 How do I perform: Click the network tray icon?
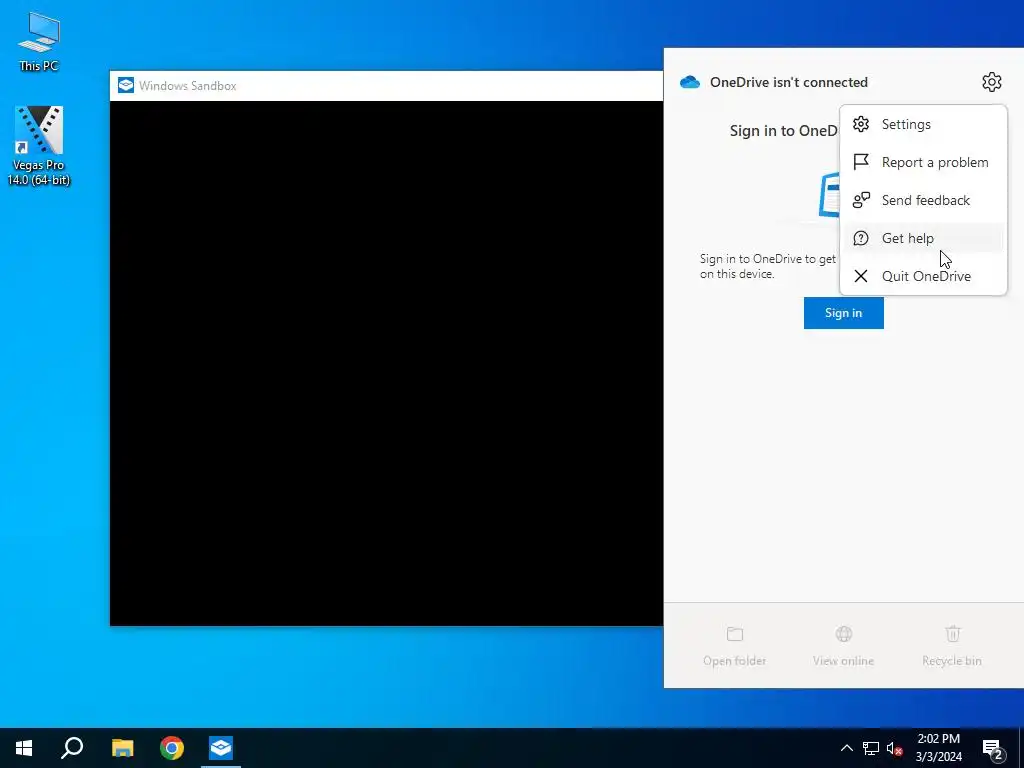coord(871,748)
